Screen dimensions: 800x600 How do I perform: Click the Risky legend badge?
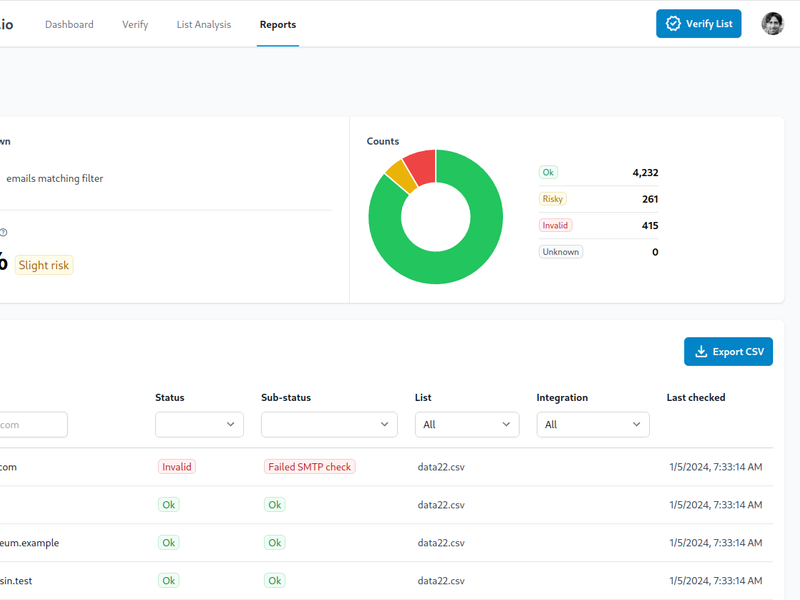pos(553,199)
